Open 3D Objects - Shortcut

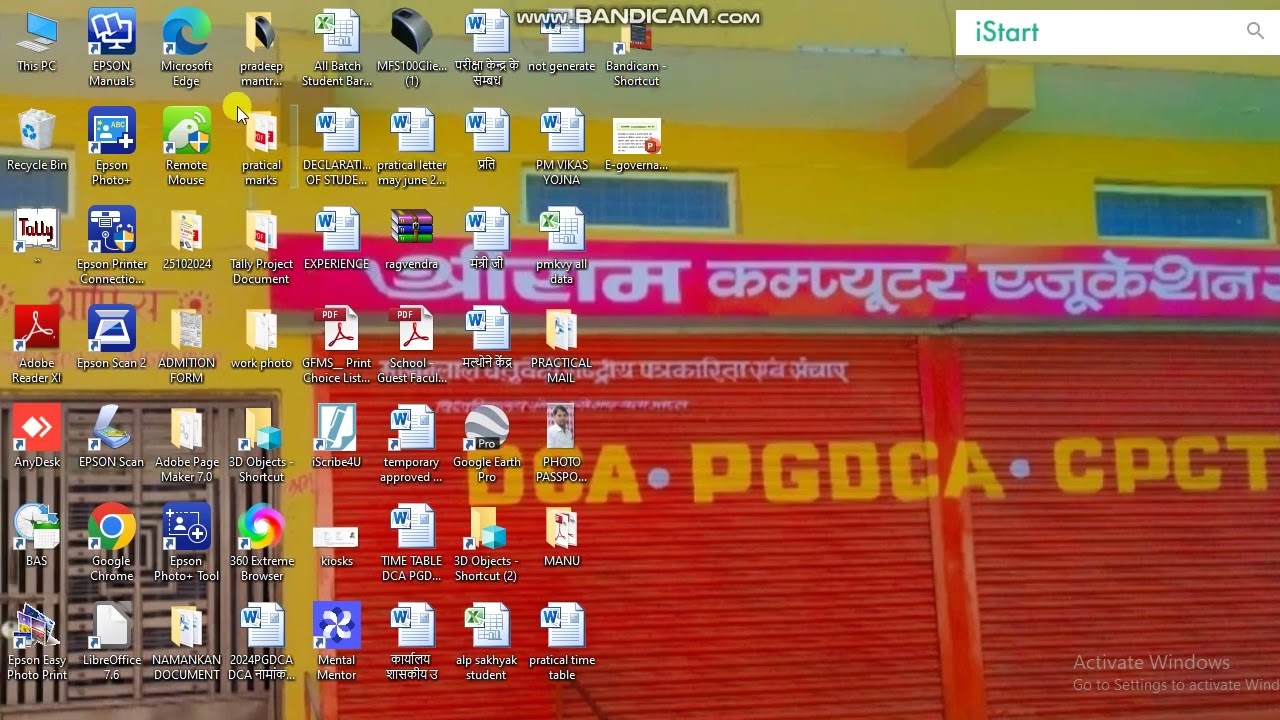click(x=261, y=445)
